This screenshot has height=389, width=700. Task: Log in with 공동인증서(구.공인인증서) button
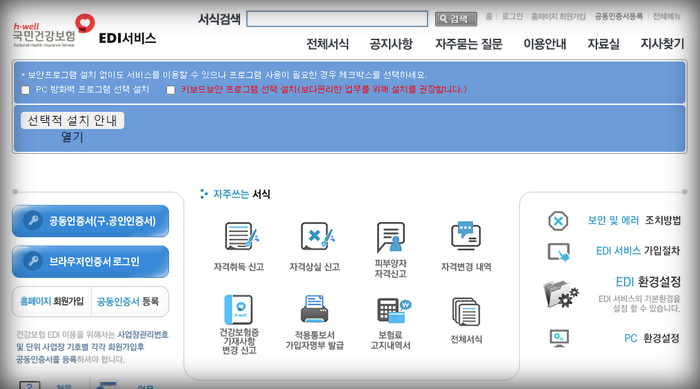pos(90,221)
